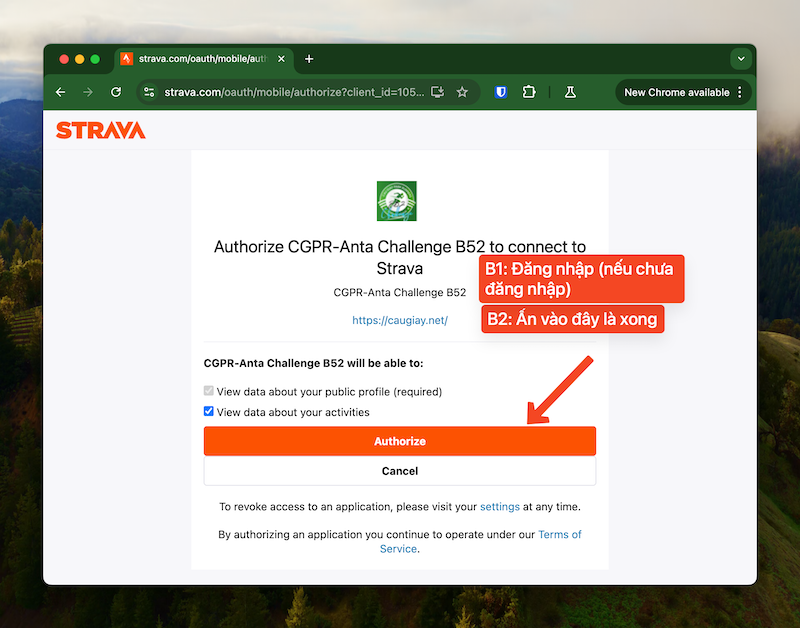Open the Bitwarden shield extension
The width and height of the screenshot is (800, 628).
click(x=501, y=92)
